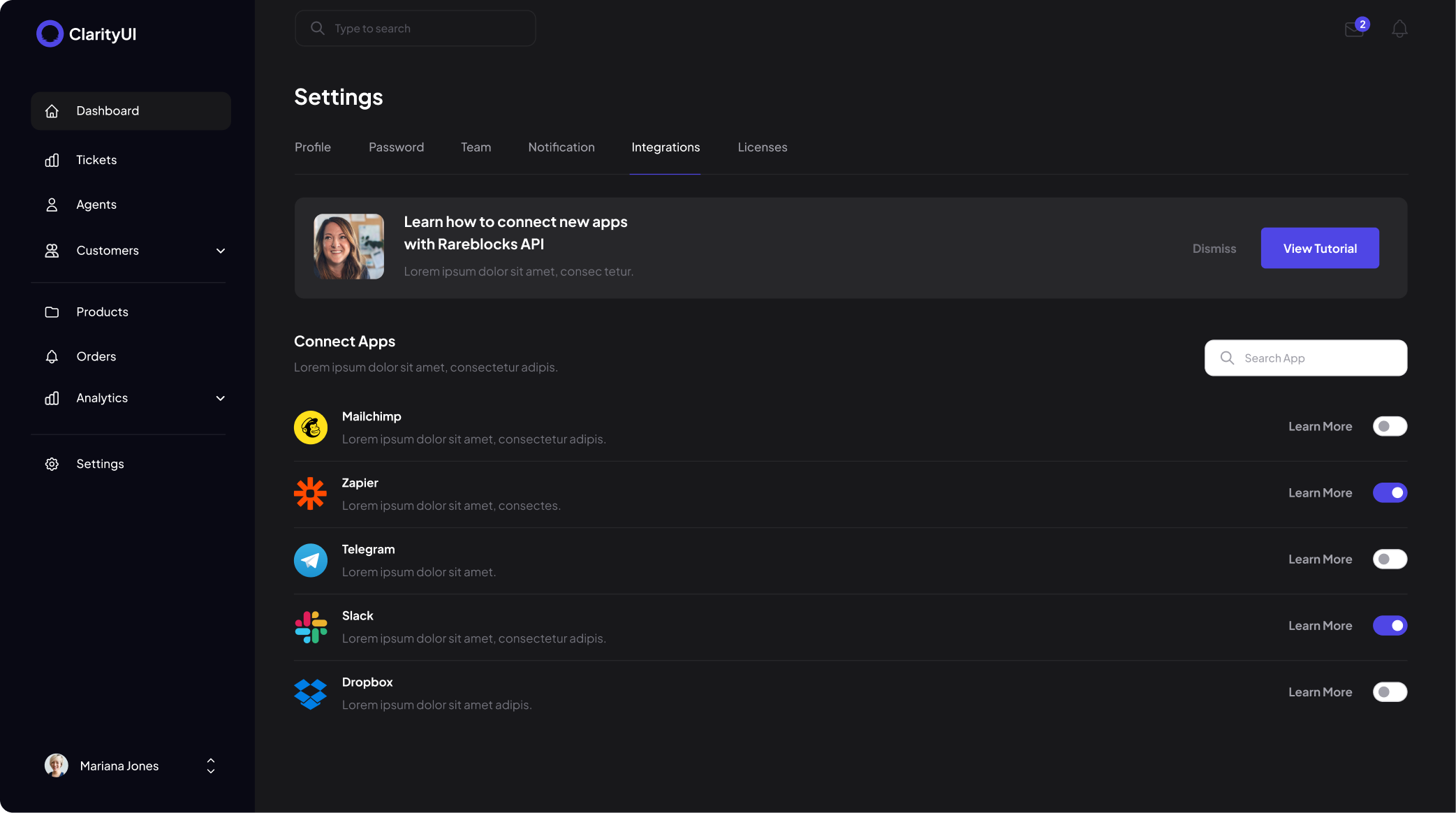The width and height of the screenshot is (1456, 813).
Task: Click the Dropbox app logo
Action: point(311,694)
